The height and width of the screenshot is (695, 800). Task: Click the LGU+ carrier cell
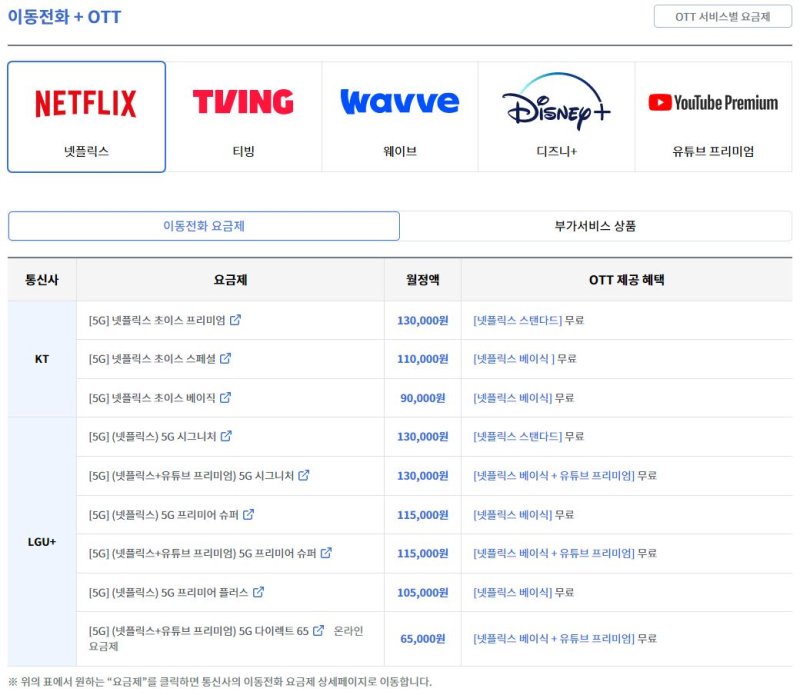pos(42,541)
